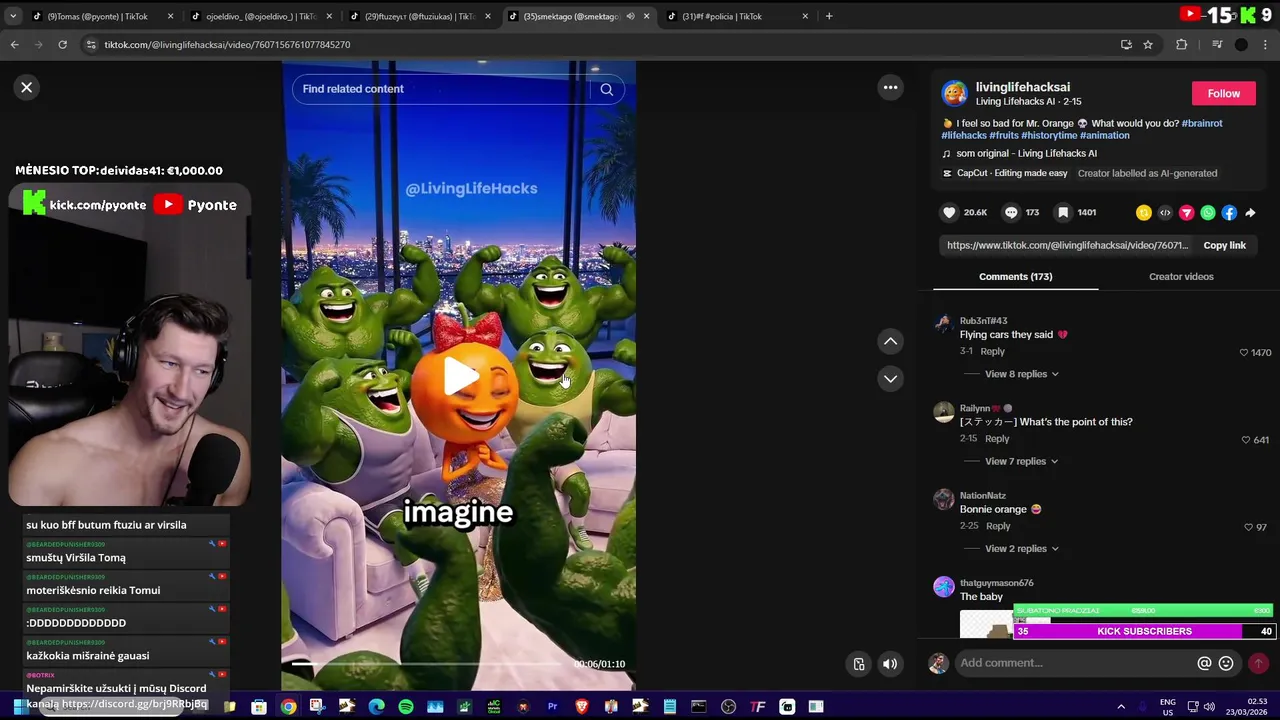Image resolution: width=1280 pixels, height=720 pixels.
Task: Expand View 7 replies
Action: 1021,461
